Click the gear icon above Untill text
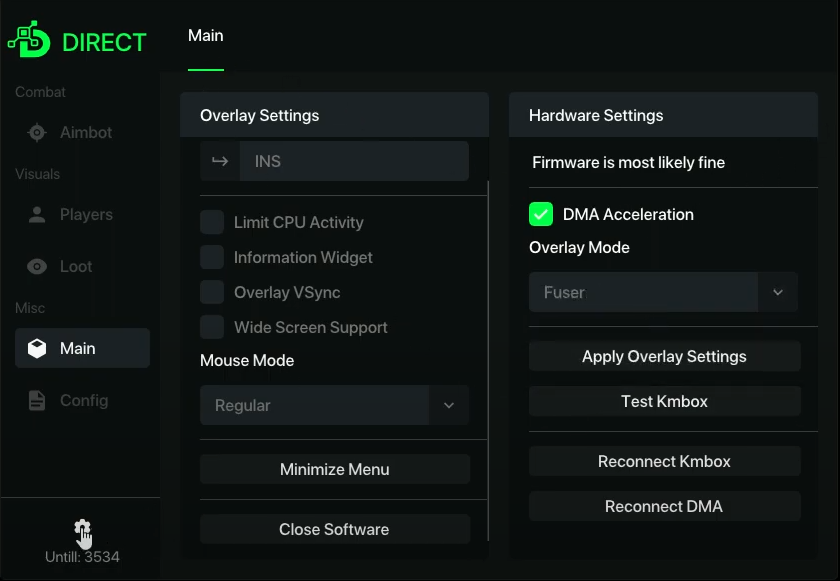Viewport: 840px width, 581px height. point(82,527)
